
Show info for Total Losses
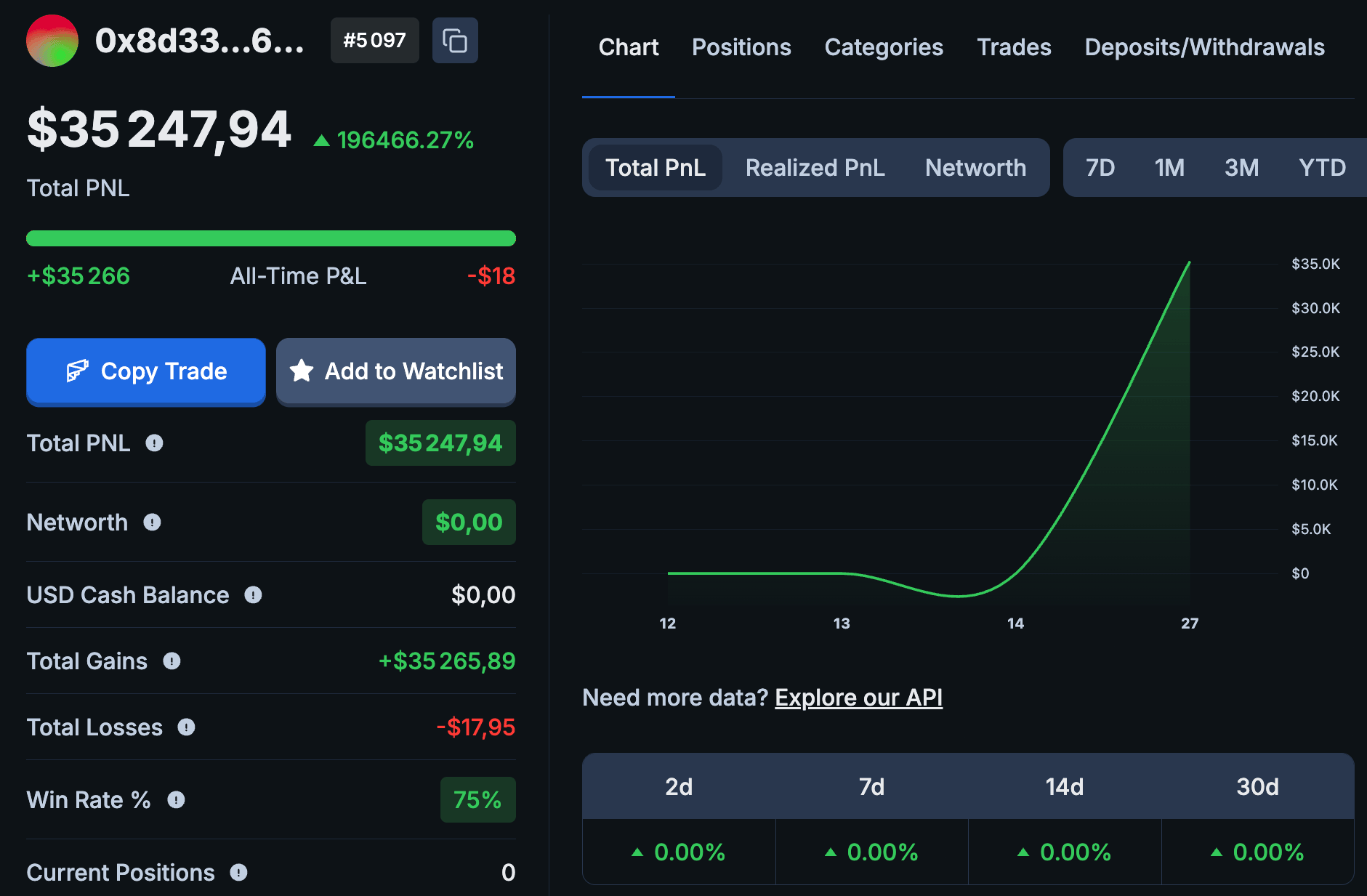pos(186,727)
